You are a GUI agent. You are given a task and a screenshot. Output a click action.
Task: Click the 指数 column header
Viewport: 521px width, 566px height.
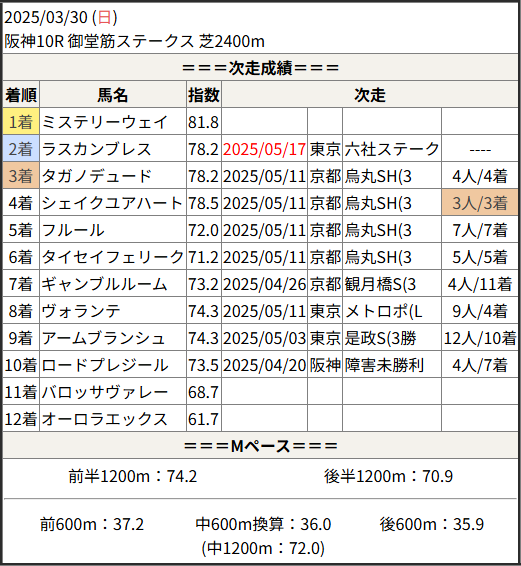tap(204, 95)
